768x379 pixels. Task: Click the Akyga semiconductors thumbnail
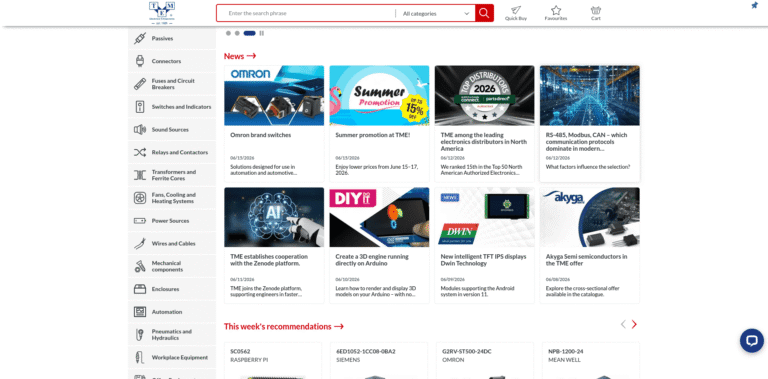[x=590, y=217]
